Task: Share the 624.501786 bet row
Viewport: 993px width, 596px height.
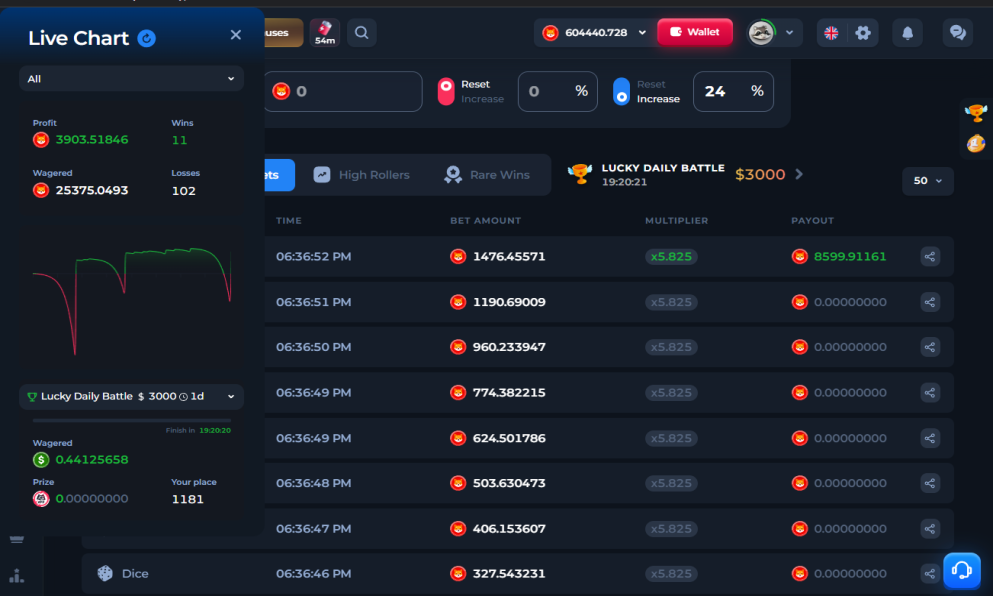Action: click(930, 438)
